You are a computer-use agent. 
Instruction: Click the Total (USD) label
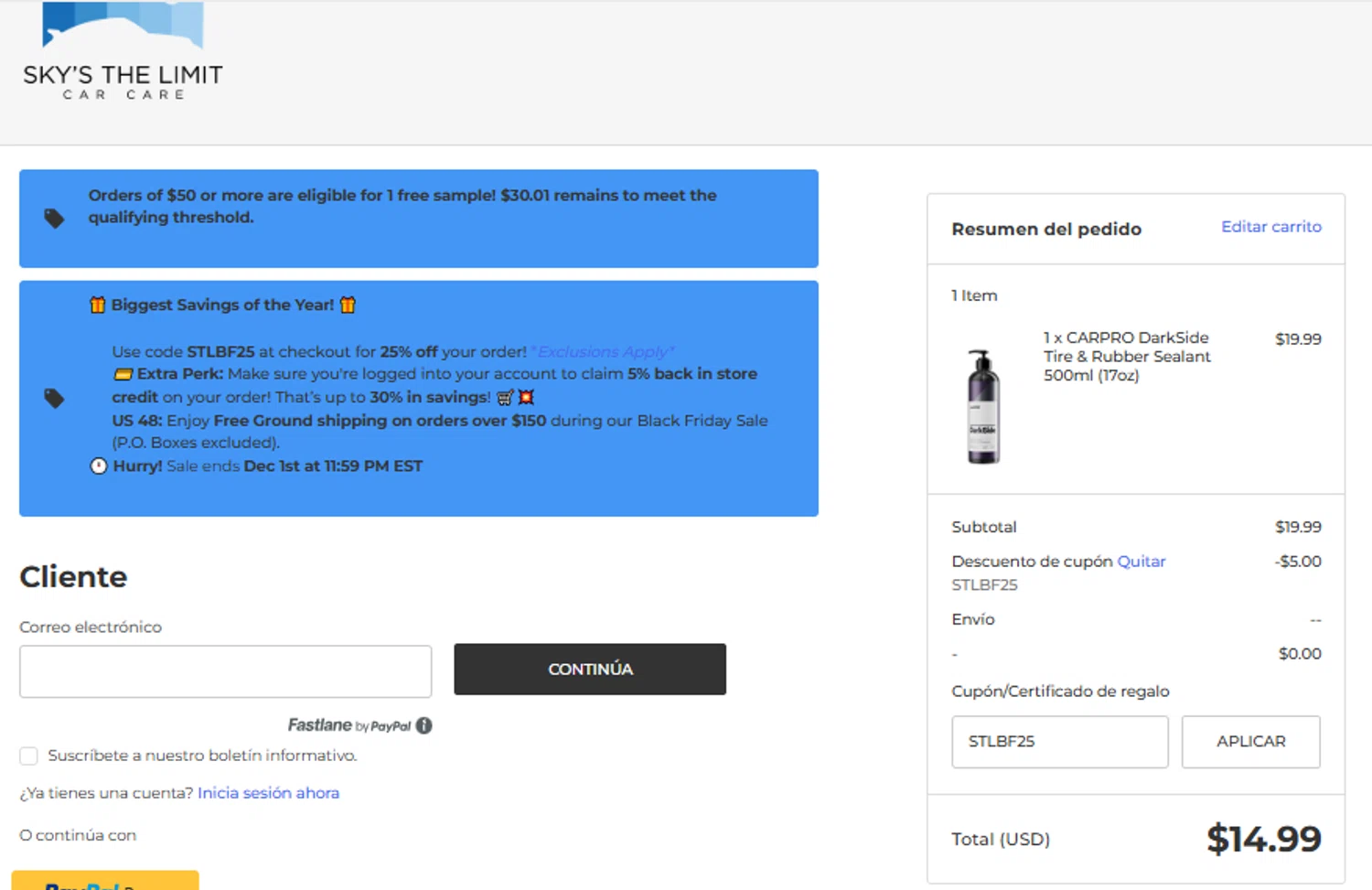[x=1001, y=839]
